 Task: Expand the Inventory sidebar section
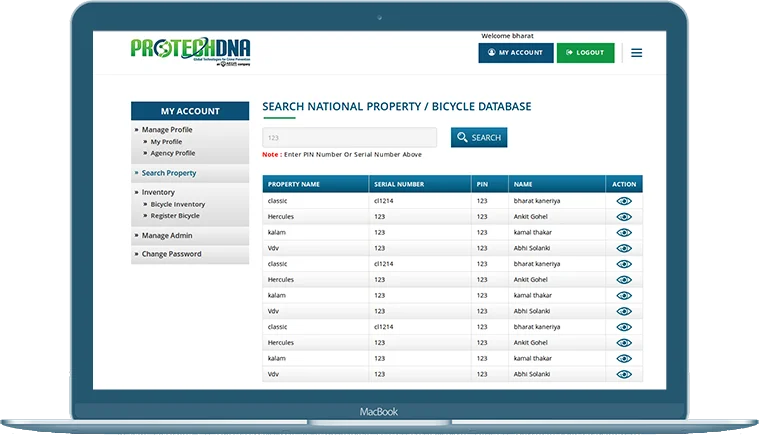158,192
